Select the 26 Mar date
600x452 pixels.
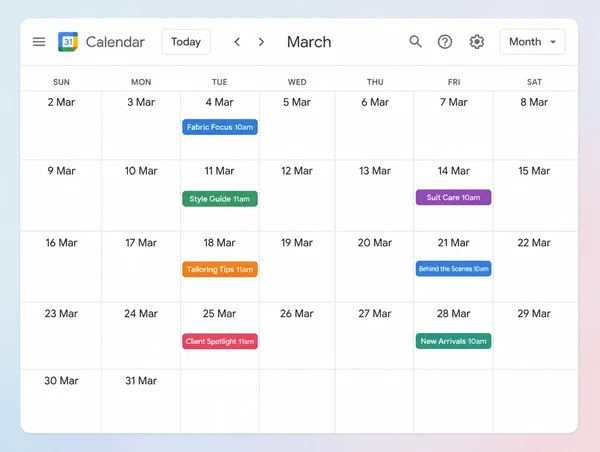(297, 313)
